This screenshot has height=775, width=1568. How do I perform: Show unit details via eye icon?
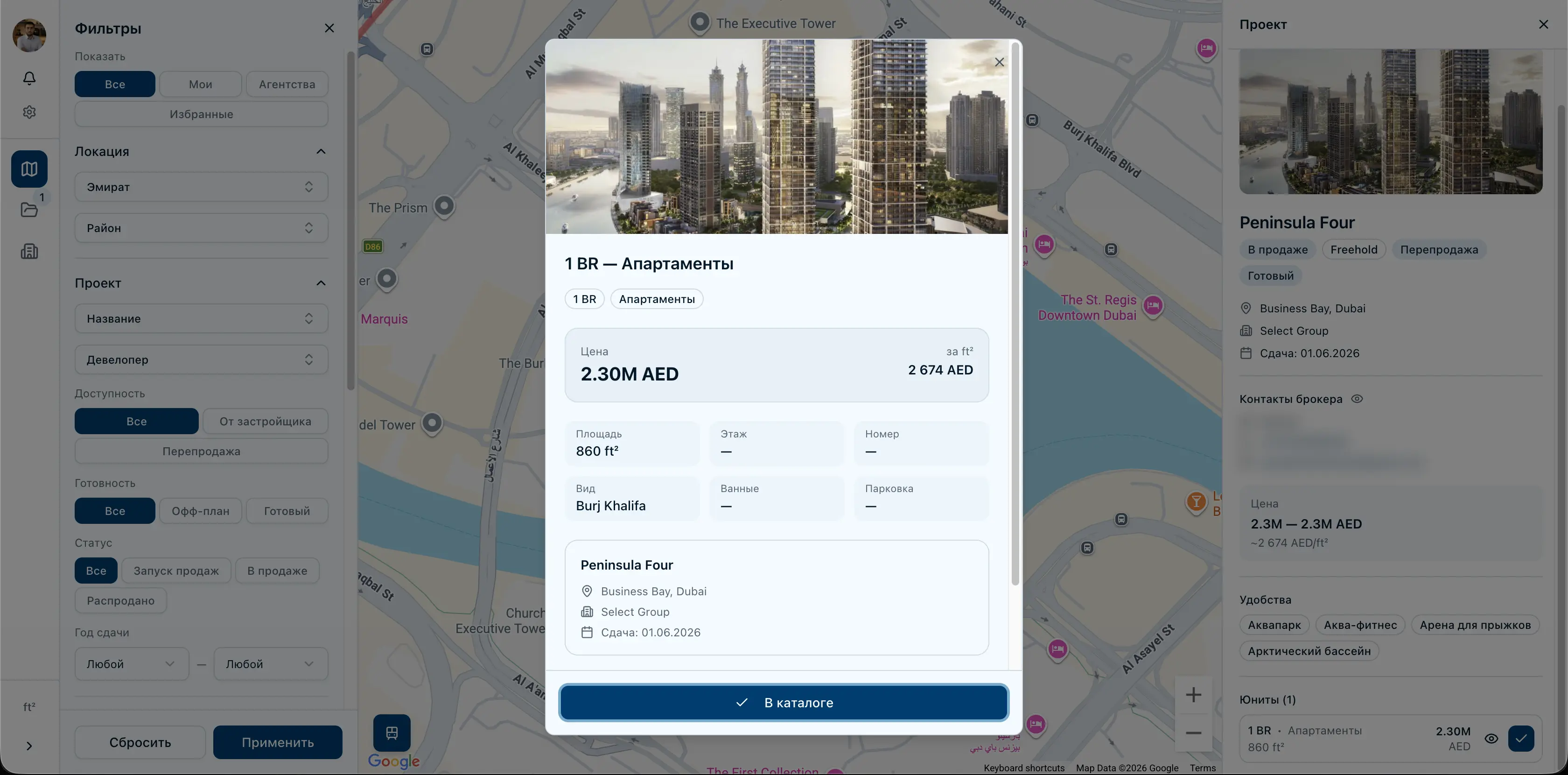point(1491,739)
